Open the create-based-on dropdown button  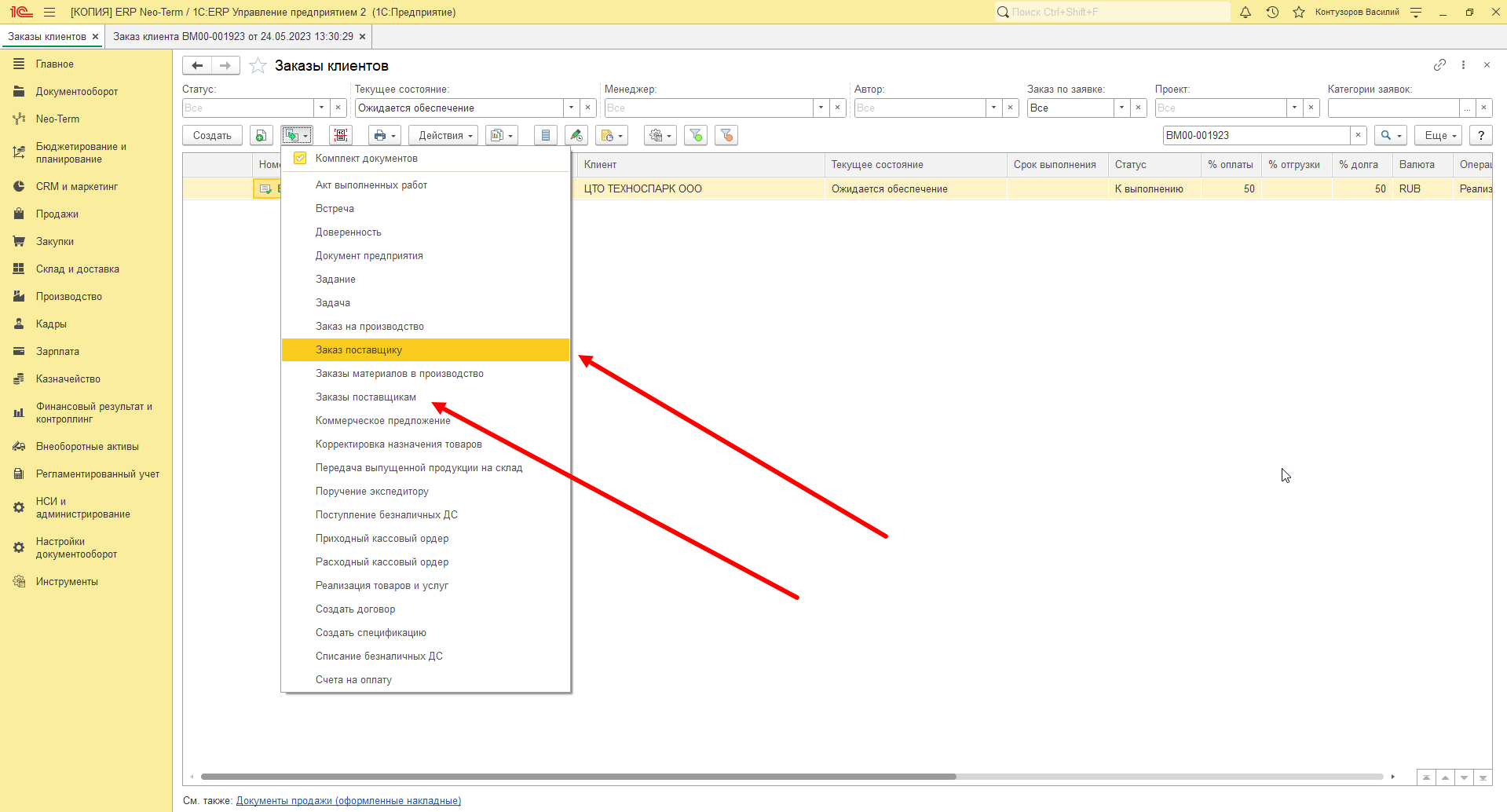click(297, 136)
